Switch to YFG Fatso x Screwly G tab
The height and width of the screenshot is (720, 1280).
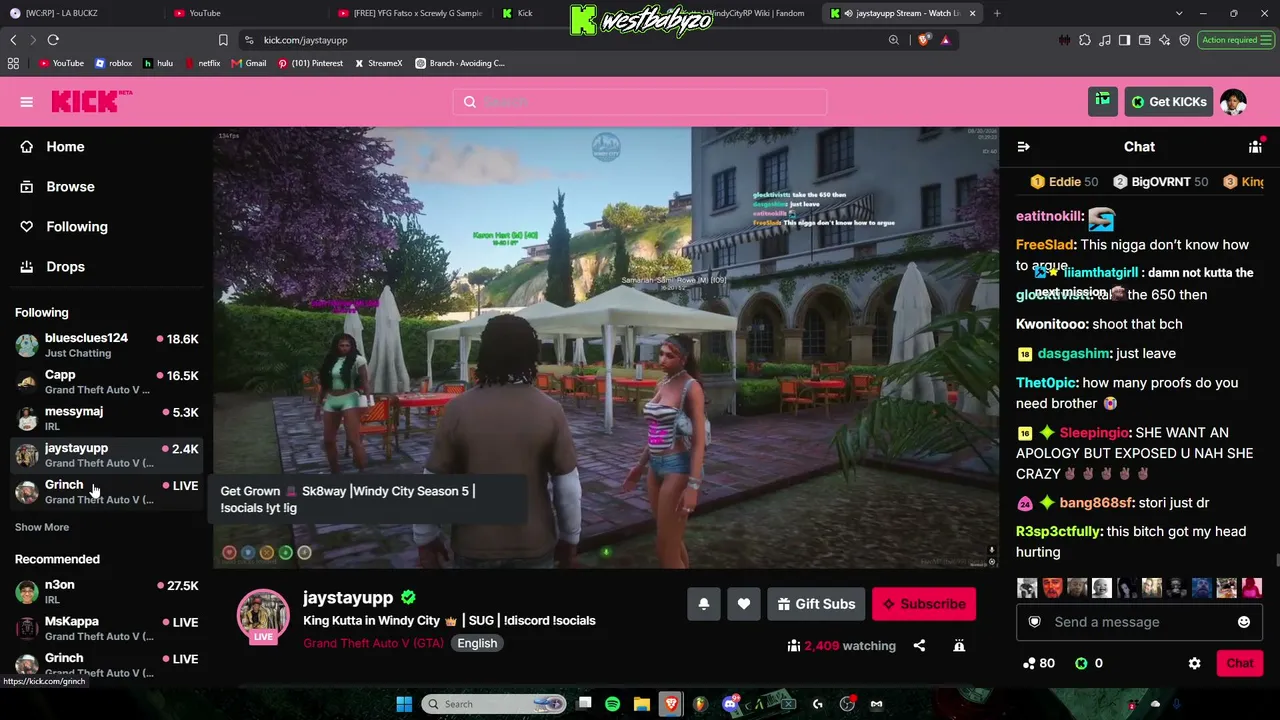411,13
